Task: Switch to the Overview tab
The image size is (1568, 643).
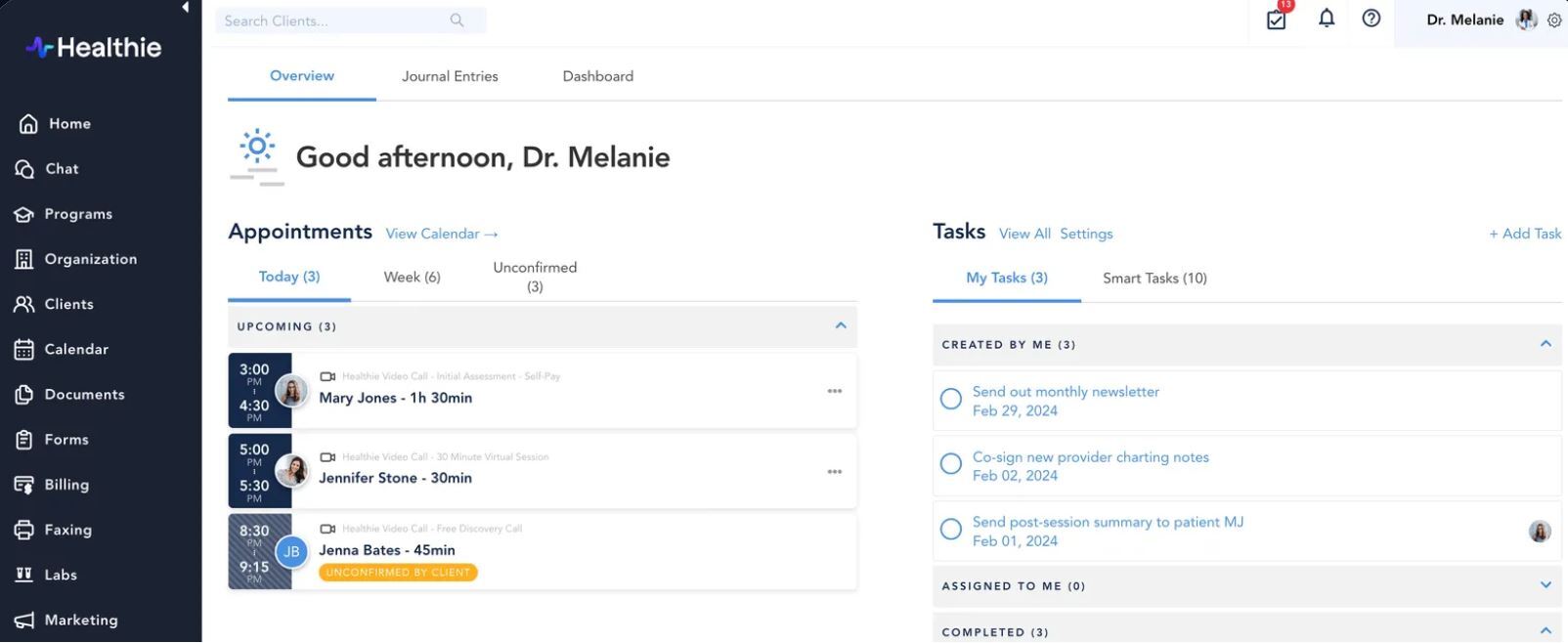Action: [302, 76]
